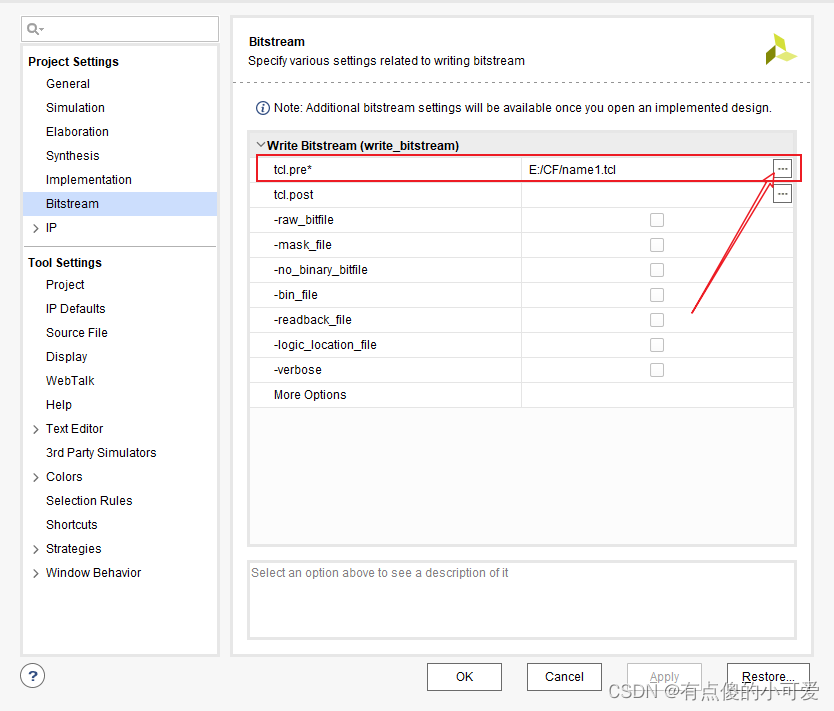Browse for tcl.post file with ellipsis button
Viewport: 834px width, 711px height.
tap(782, 194)
